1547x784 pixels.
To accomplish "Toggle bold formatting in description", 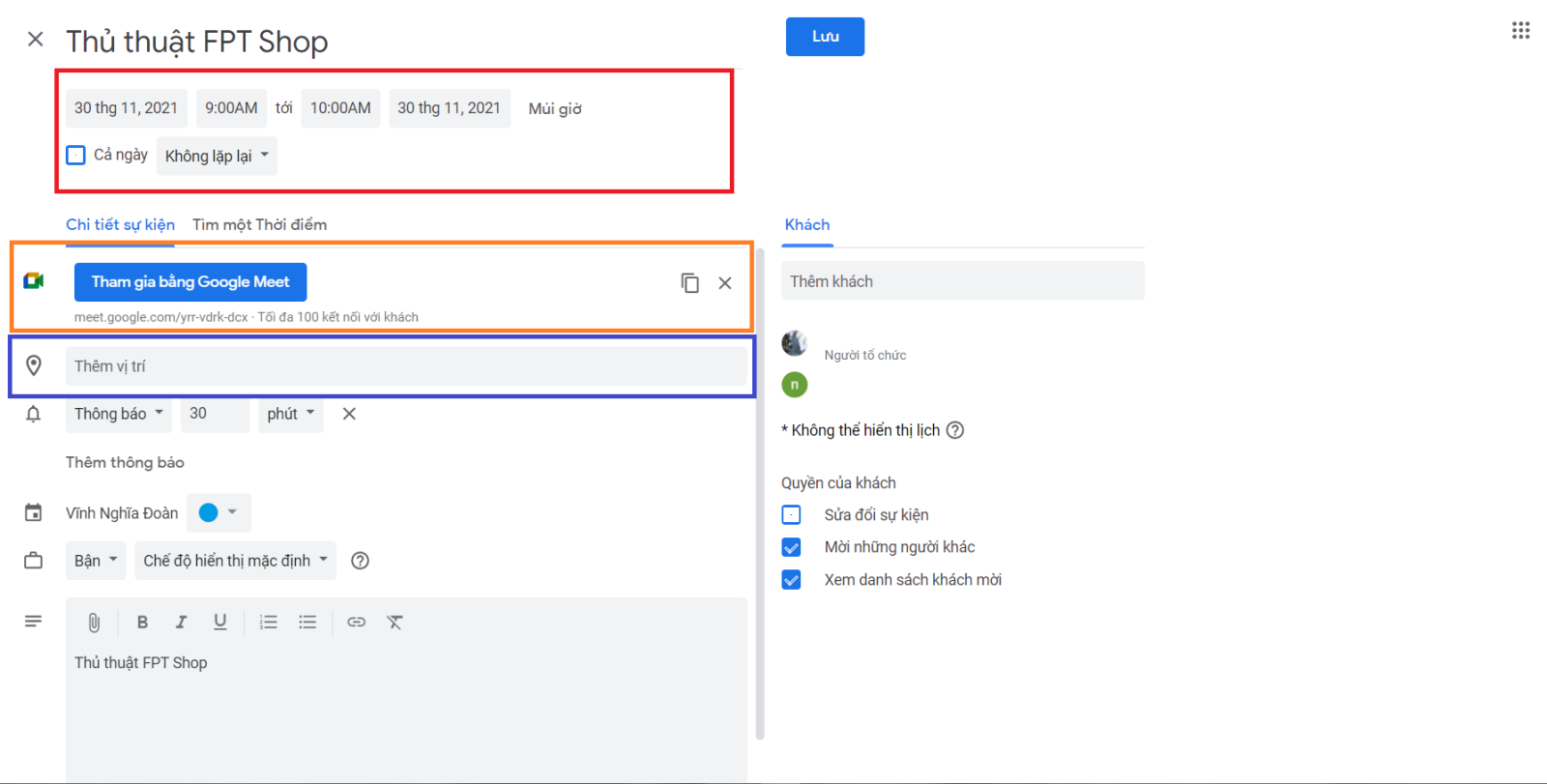I will [x=142, y=623].
